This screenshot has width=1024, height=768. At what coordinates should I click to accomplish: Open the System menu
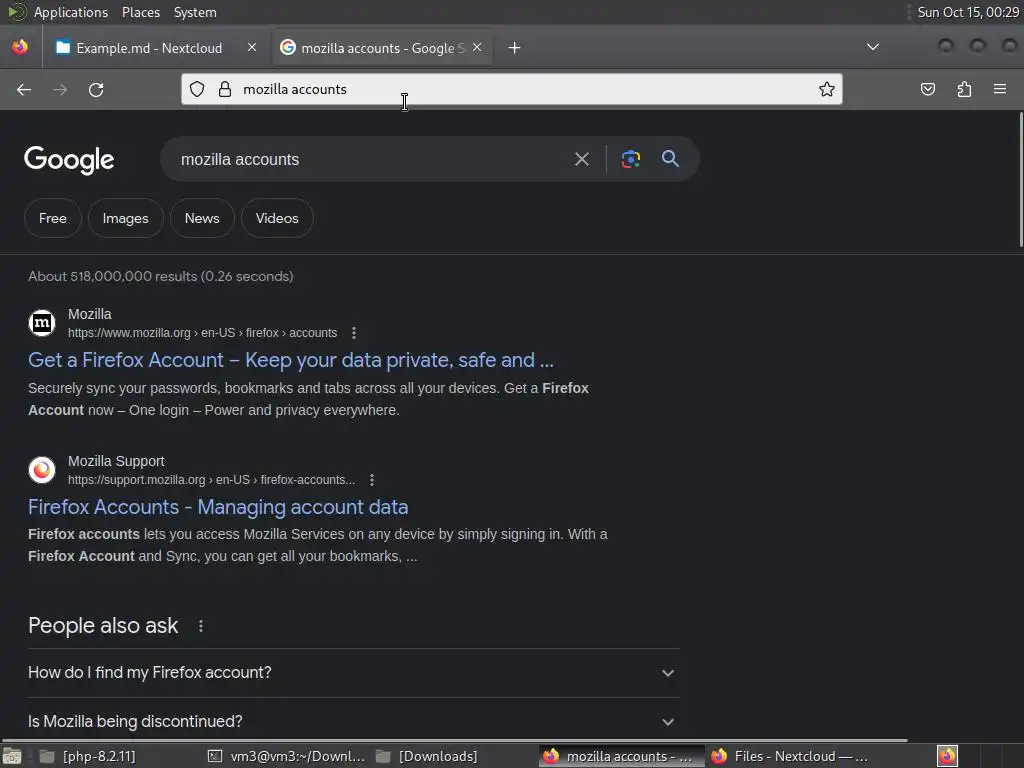[x=195, y=12]
